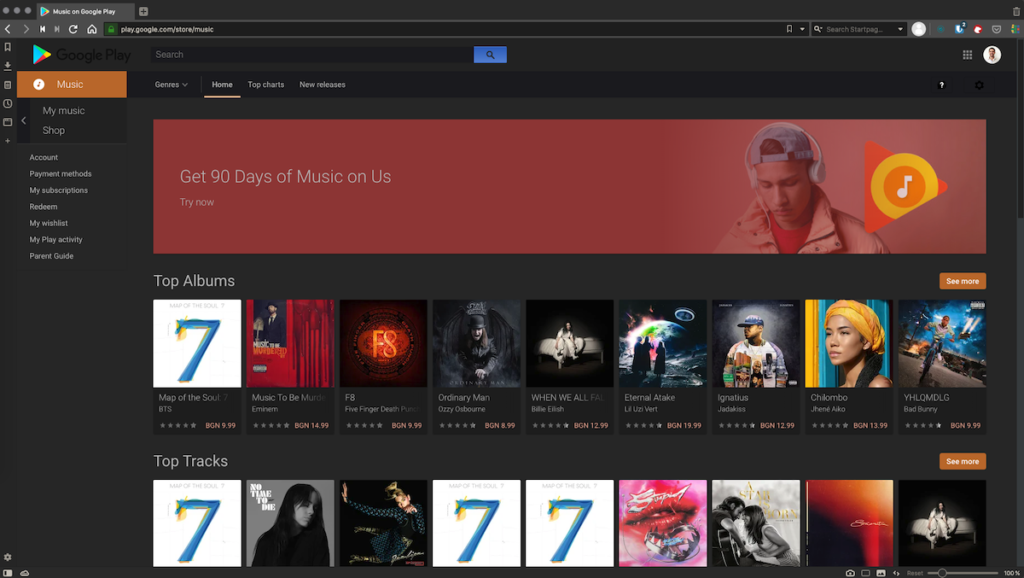Click the blue search magnifier button

(489, 54)
